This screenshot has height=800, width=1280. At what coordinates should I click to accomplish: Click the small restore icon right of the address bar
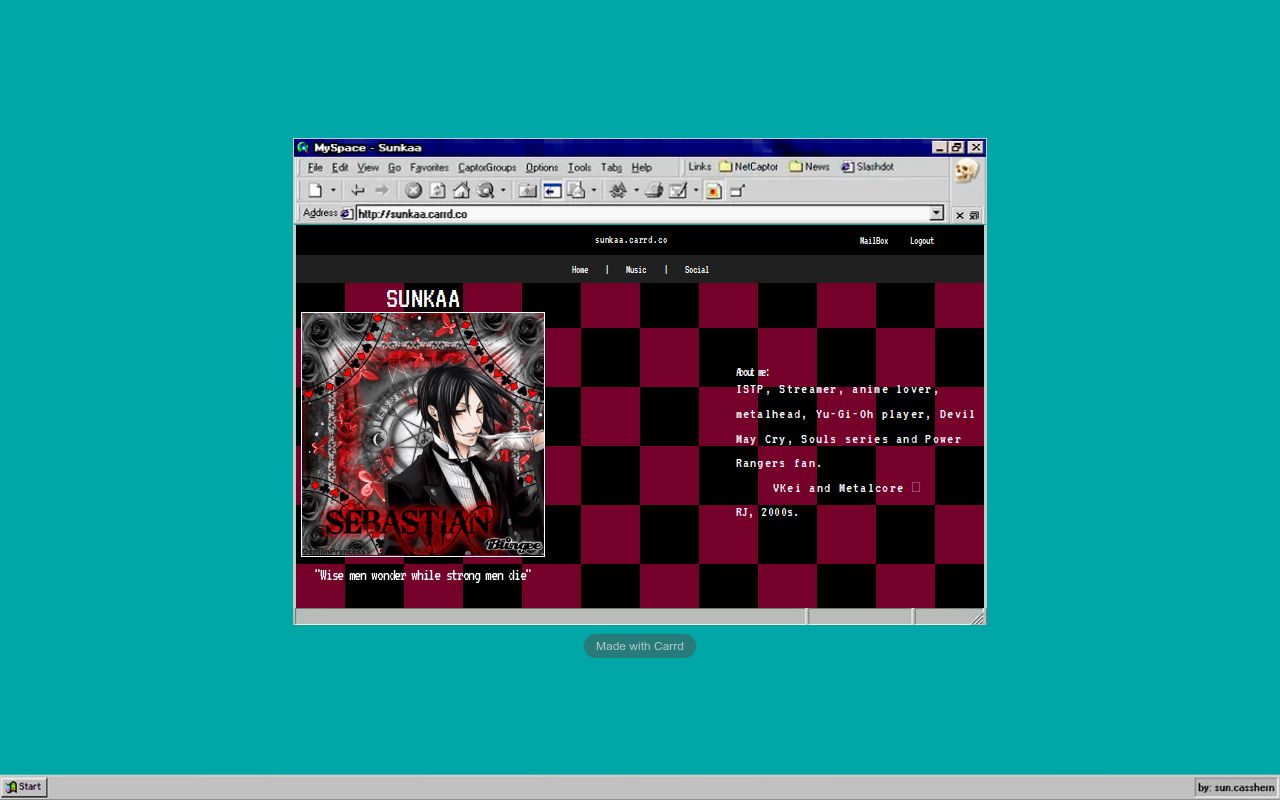(x=974, y=215)
